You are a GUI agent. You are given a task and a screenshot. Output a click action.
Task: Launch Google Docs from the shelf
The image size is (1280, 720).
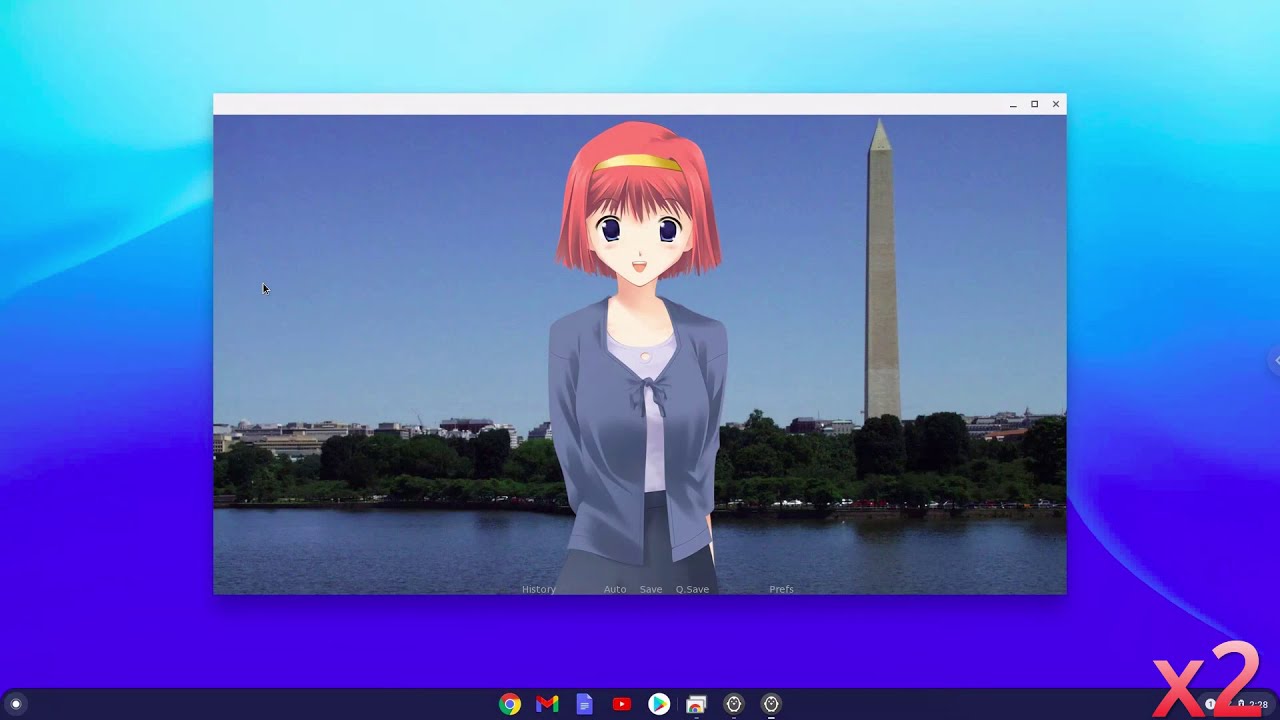pos(585,704)
